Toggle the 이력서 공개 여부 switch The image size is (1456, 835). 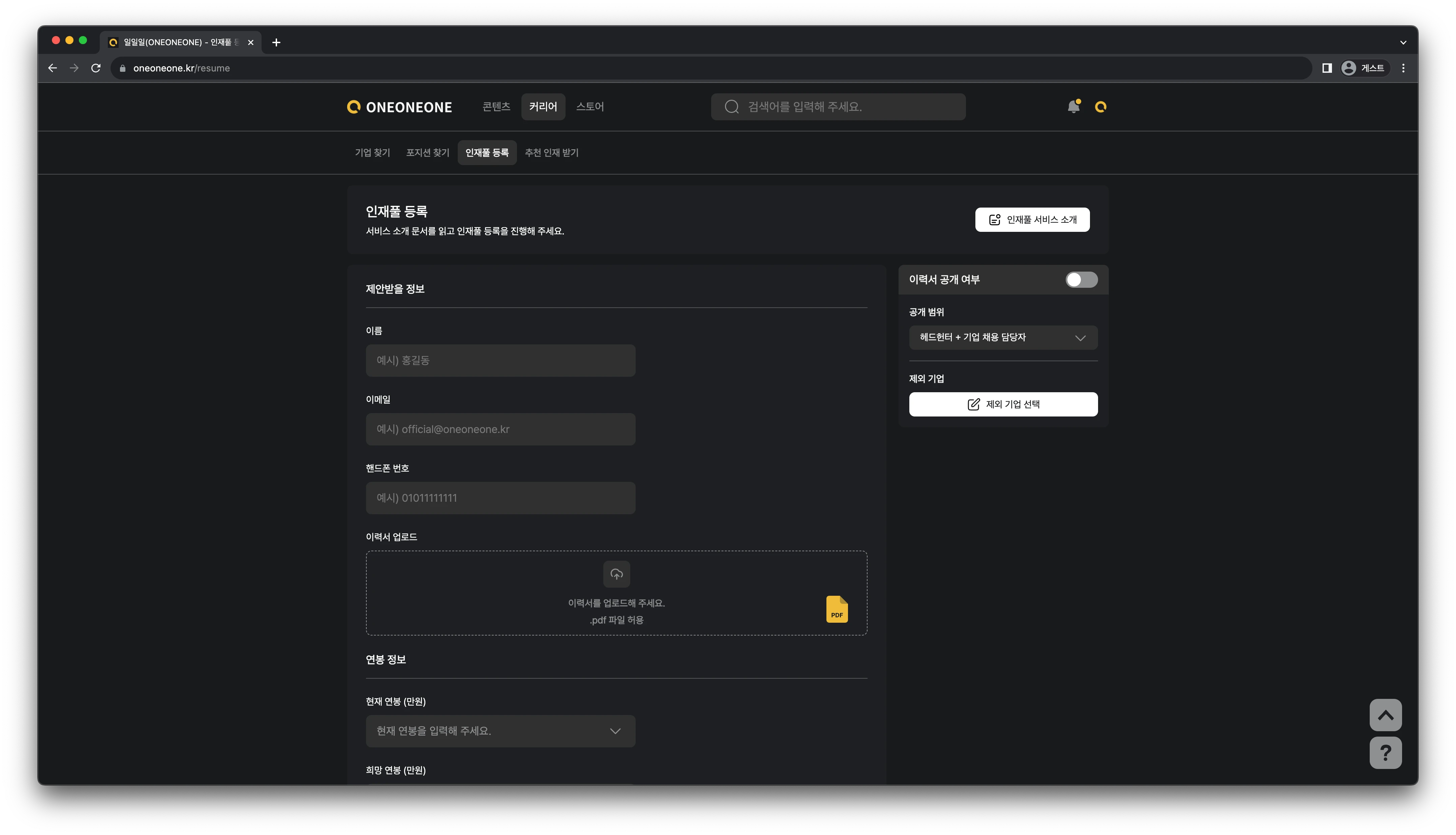(1081, 280)
